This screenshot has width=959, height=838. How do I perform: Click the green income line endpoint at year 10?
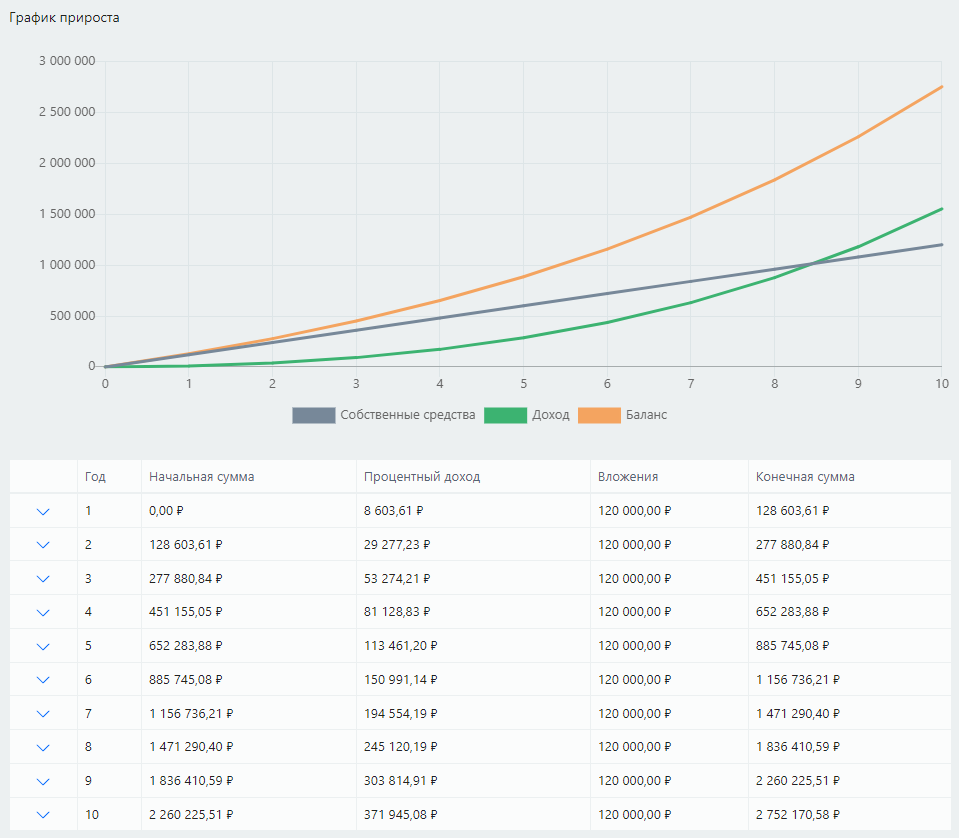[x=941, y=209]
